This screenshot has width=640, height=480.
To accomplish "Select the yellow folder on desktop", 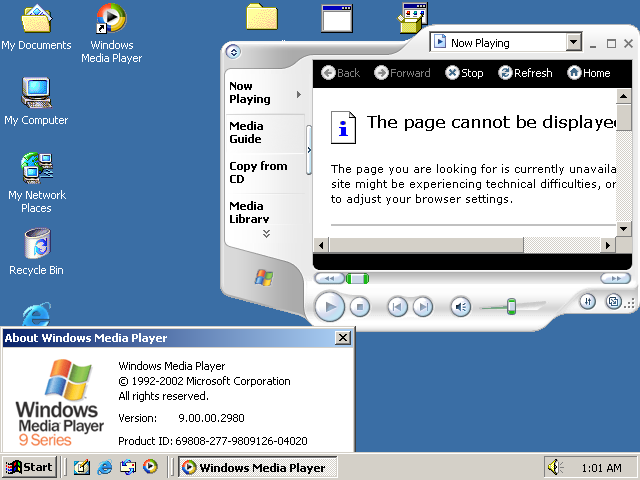I will click(x=262, y=17).
